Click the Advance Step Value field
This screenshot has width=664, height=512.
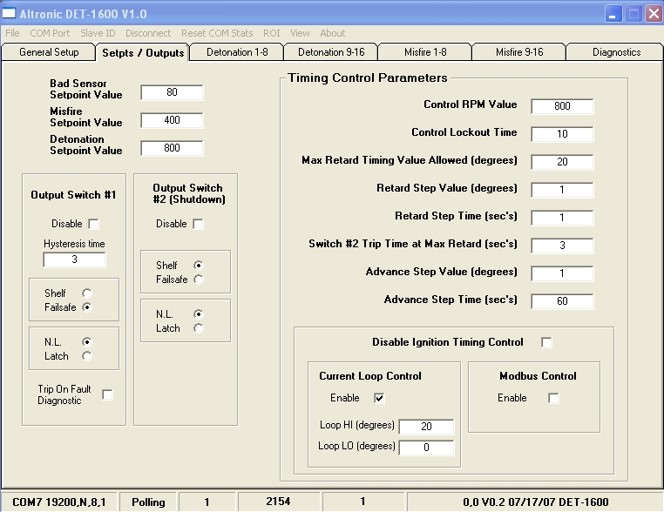click(562, 274)
